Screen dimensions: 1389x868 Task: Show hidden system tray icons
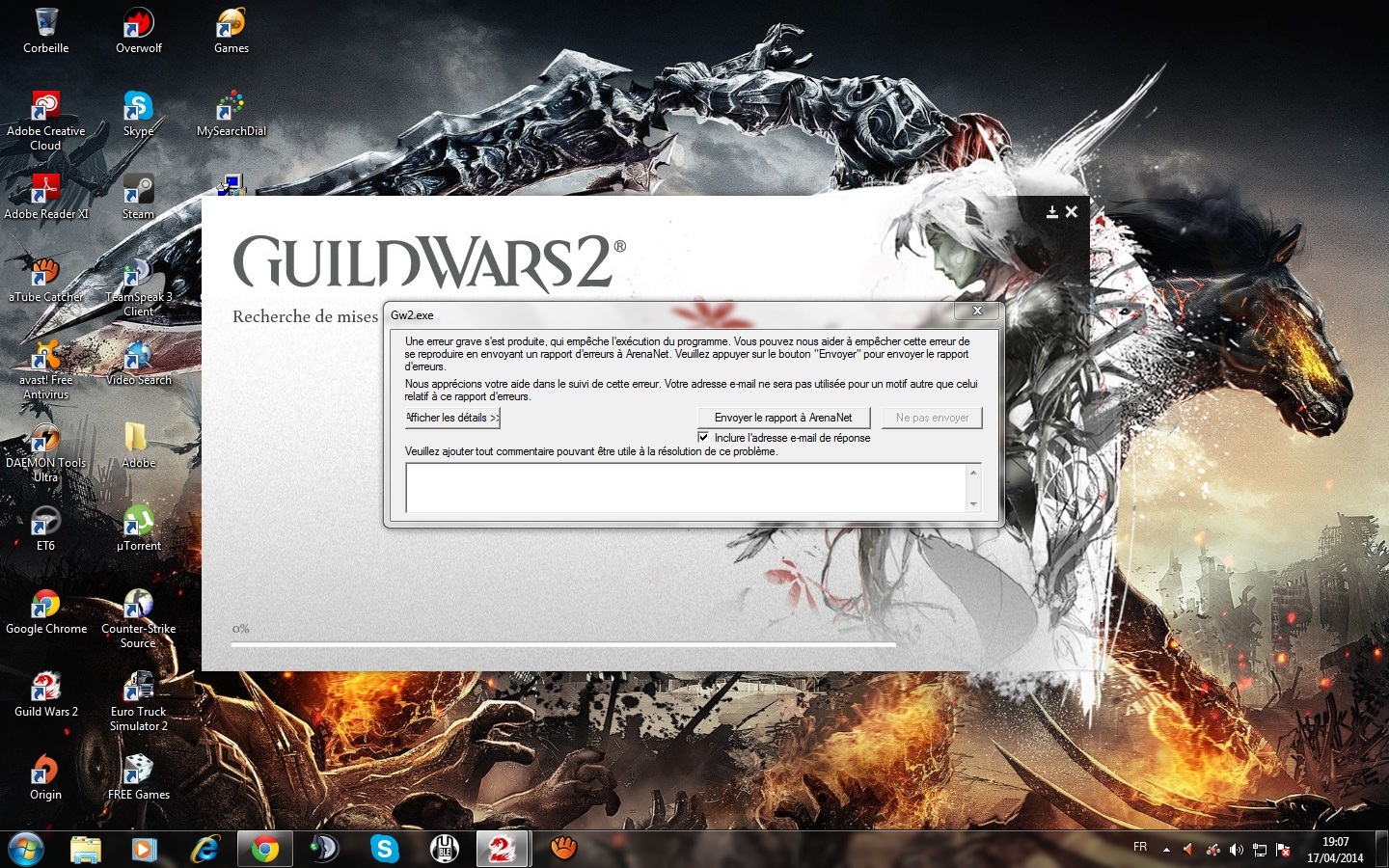coord(1166,850)
